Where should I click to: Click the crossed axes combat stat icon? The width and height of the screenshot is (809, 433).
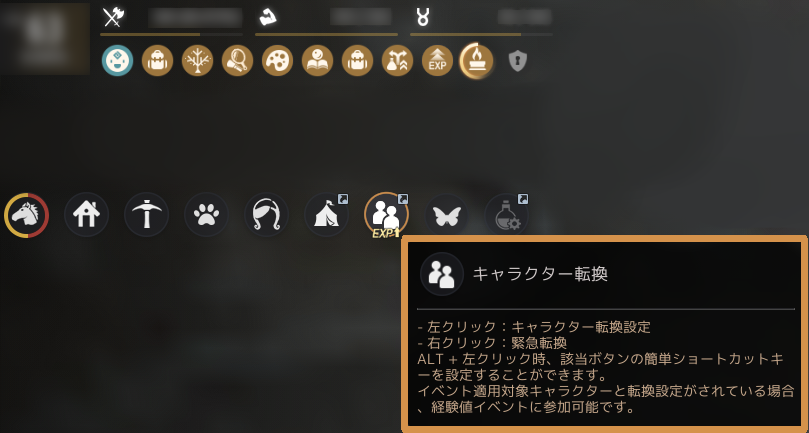click(x=111, y=18)
